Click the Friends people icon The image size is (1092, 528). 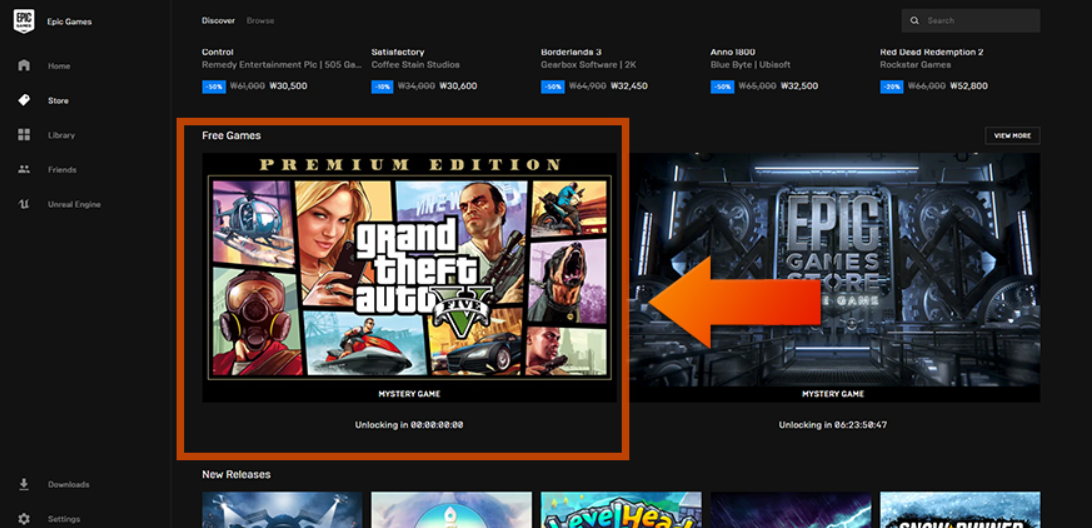pyautogui.click(x=24, y=169)
